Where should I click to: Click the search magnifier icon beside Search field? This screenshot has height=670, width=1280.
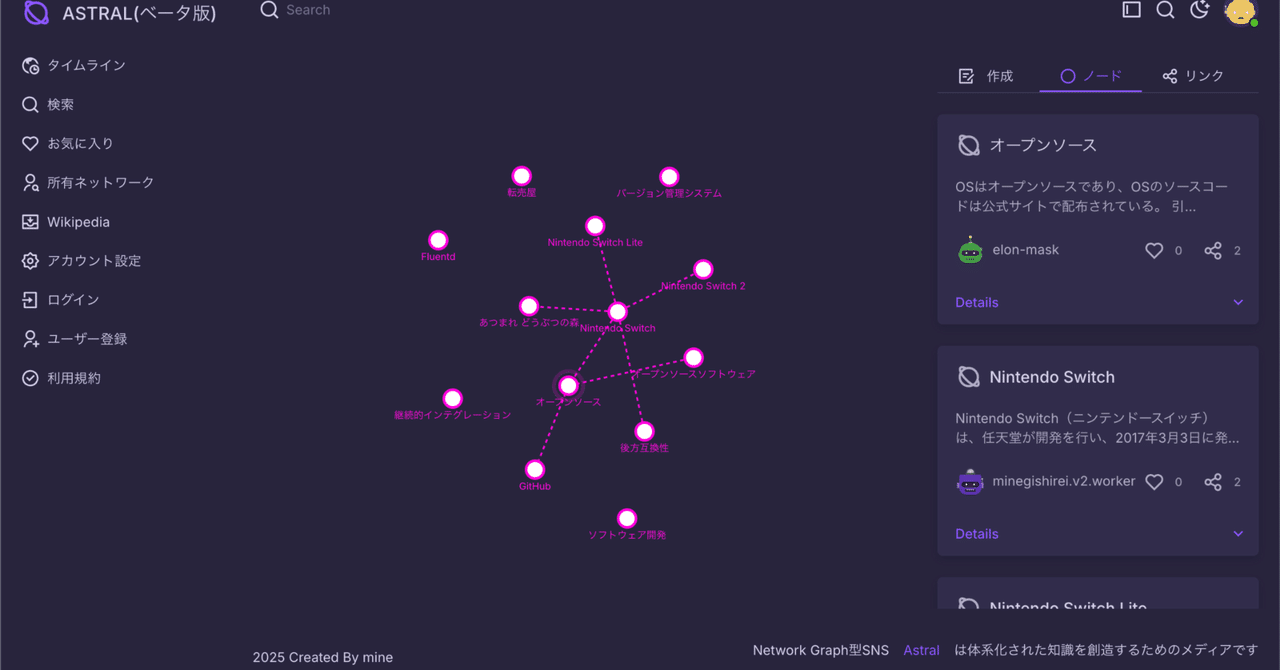269,10
